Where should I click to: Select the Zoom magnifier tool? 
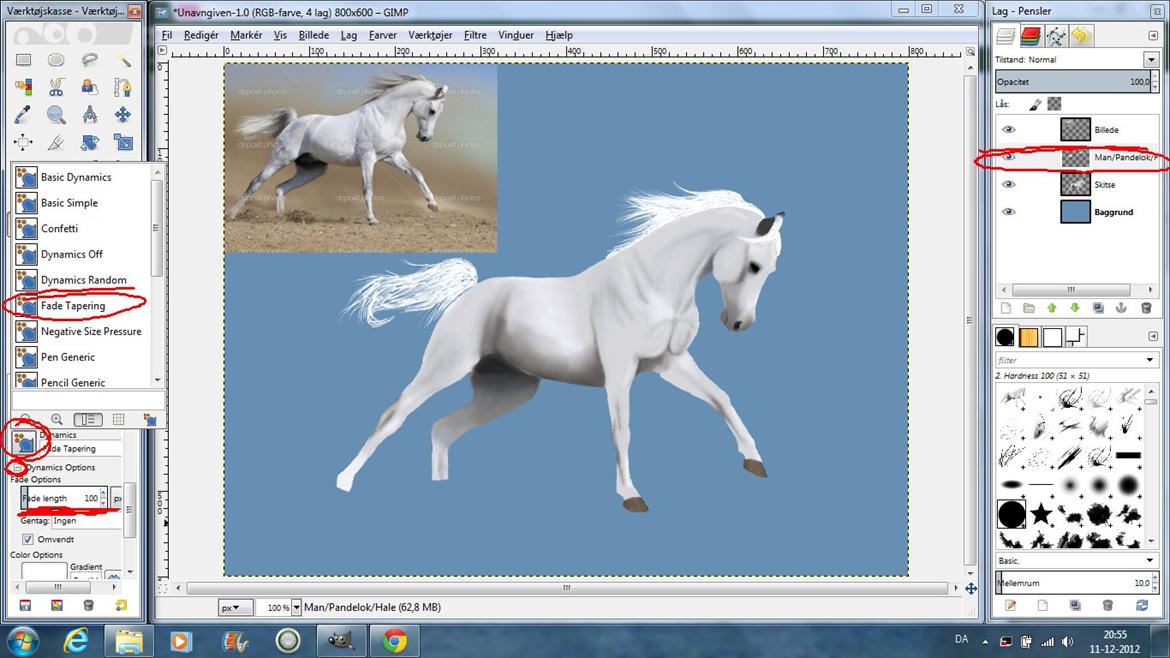pos(56,115)
